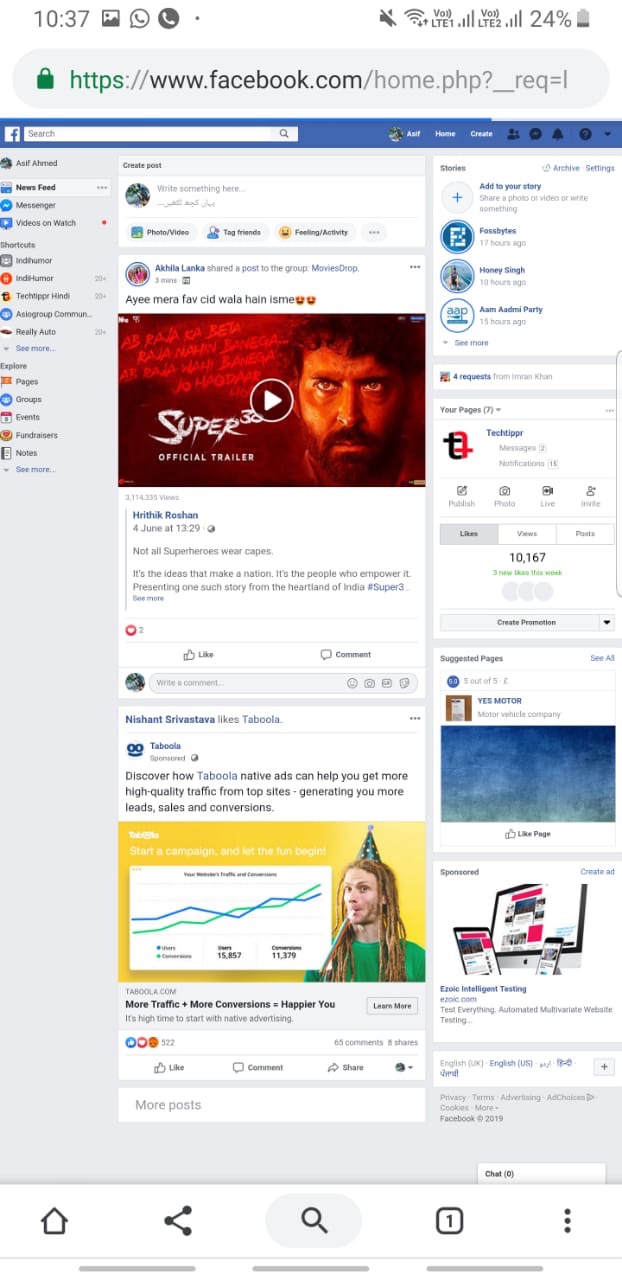Open Videos on Watch
The width and height of the screenshot is (622, 1280).
(x=45, y=223)
